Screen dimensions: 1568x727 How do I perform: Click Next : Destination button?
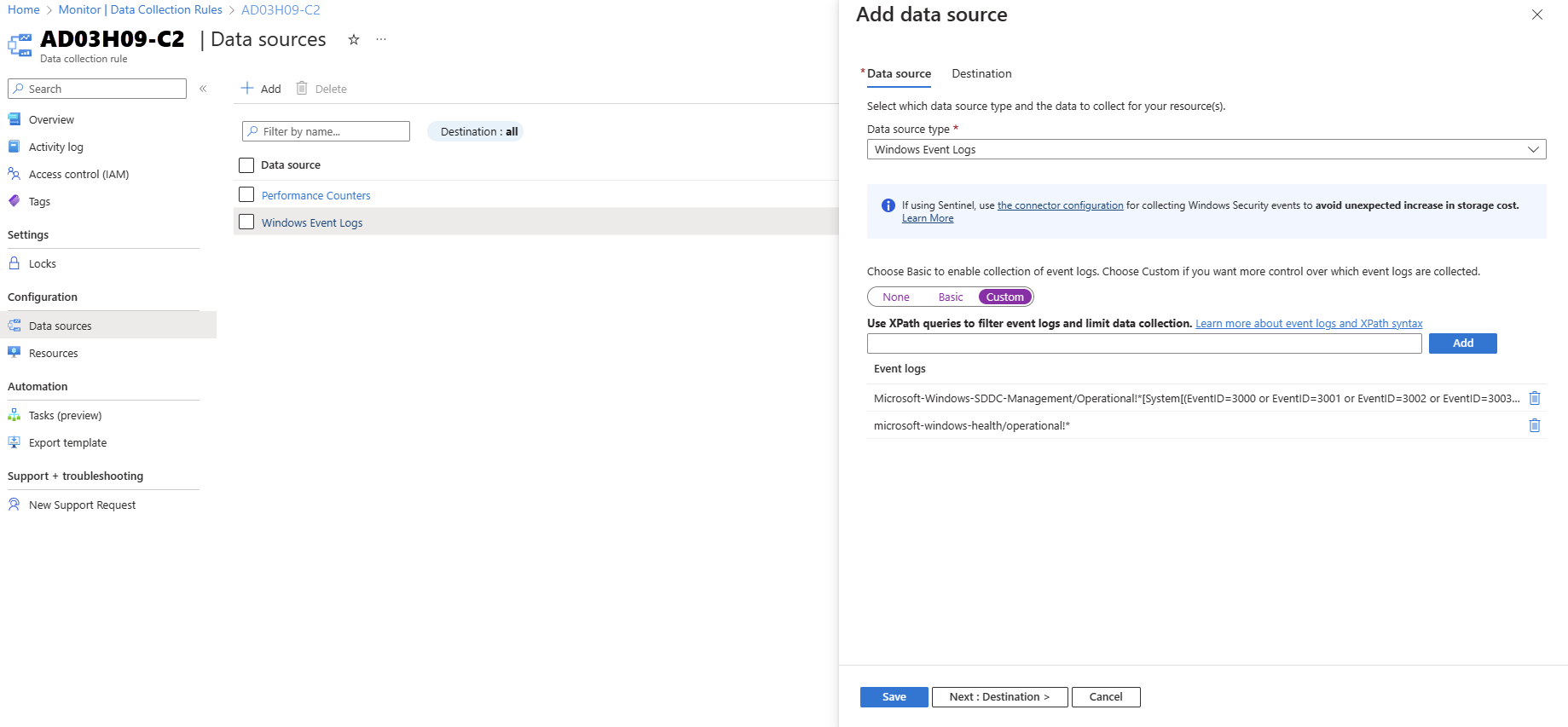click(999, 697)
